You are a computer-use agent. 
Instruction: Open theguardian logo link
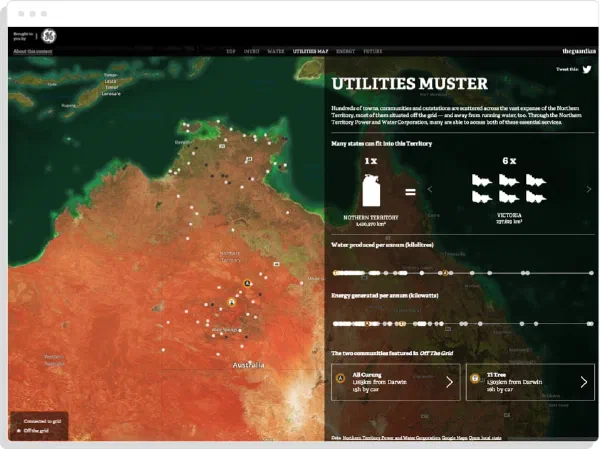point(579,51)
